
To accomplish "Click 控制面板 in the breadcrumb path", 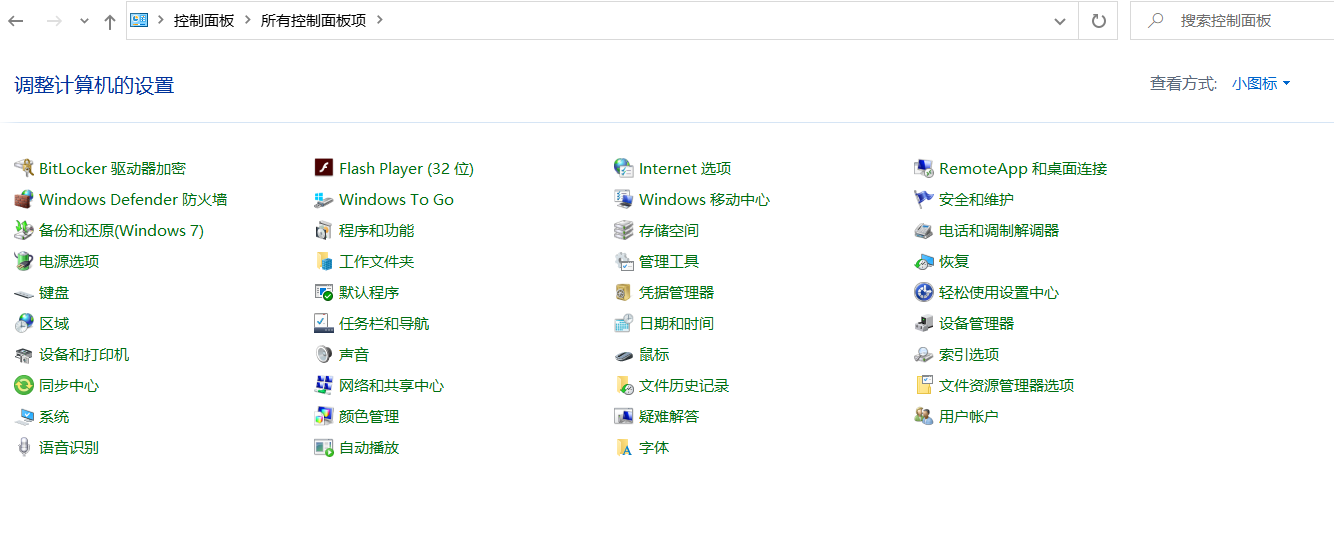I will click(x=203, y=21).
